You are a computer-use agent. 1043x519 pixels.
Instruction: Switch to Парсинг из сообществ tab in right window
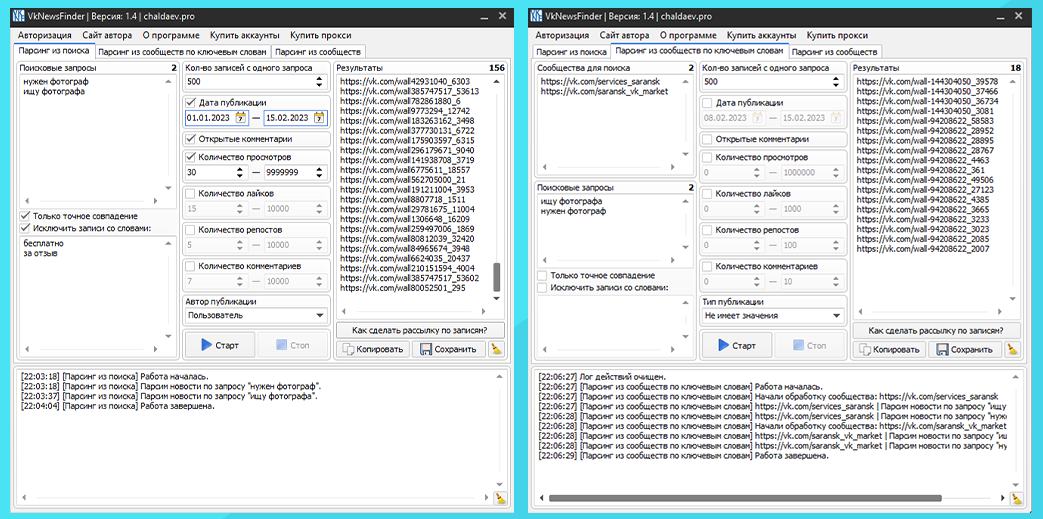[x=834, y=51]
